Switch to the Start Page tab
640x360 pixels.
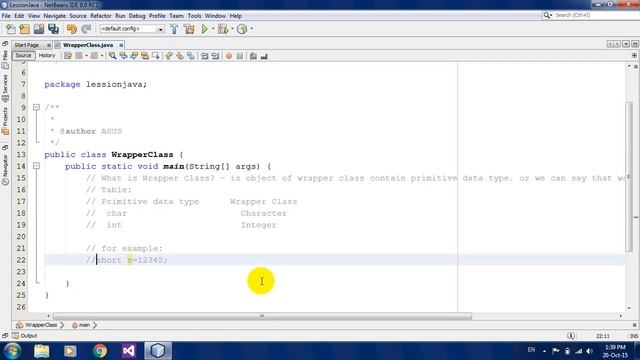tap(27, 45)
